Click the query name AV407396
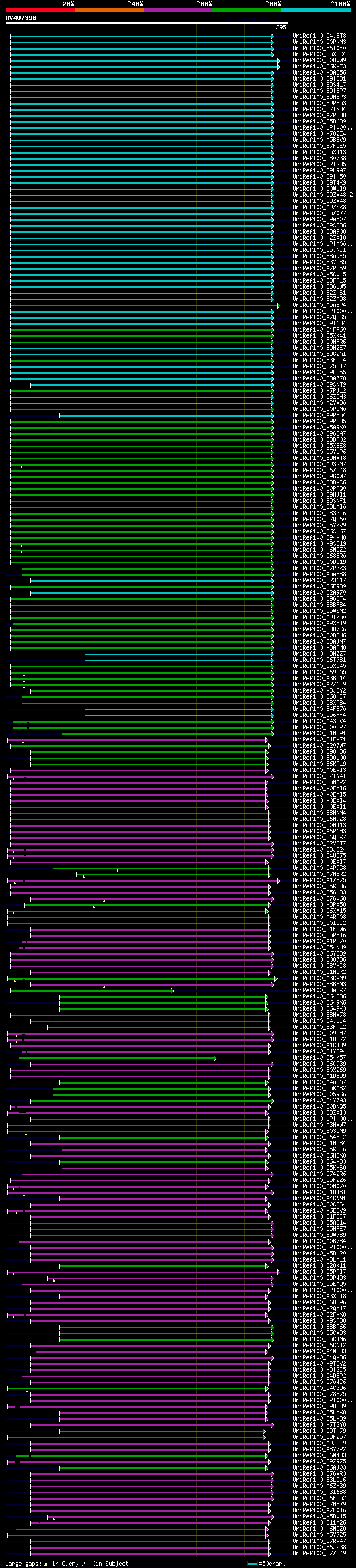This screenshot has height=1568, width=356. [x=21, y=18]
